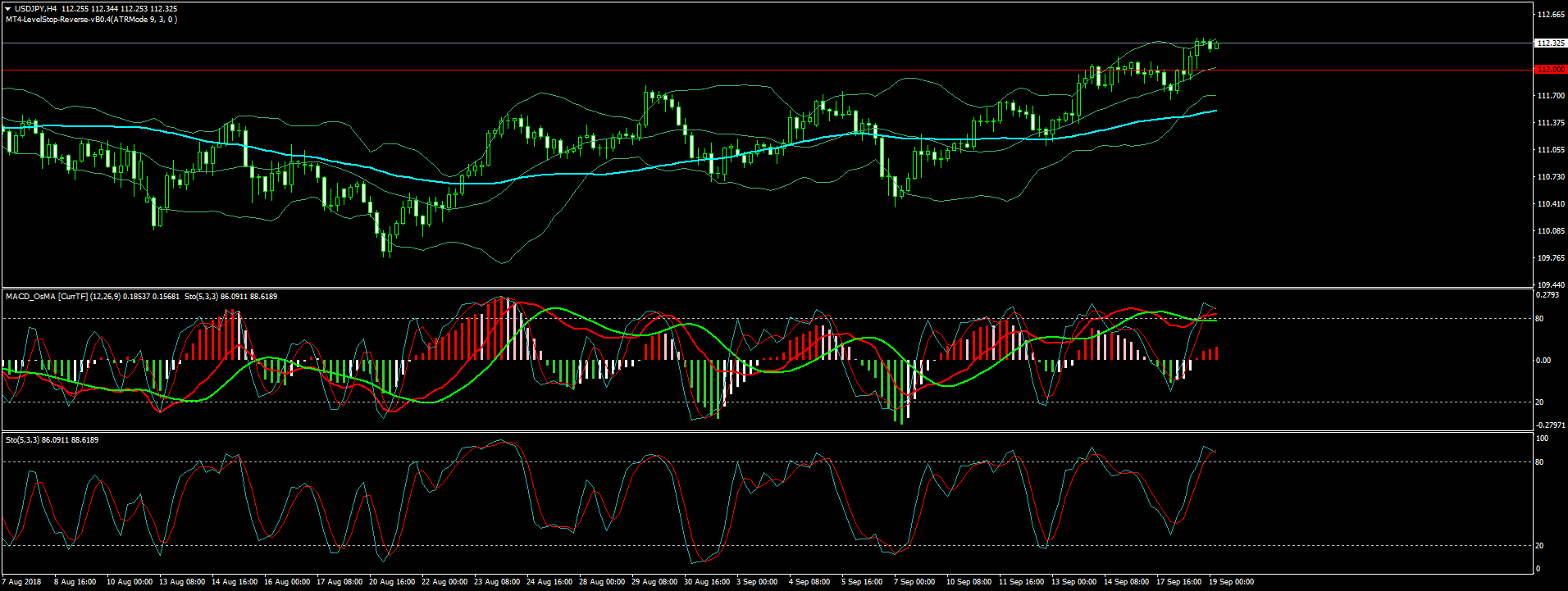Click the 110.085 price scale value

(x=1551, y=231)
